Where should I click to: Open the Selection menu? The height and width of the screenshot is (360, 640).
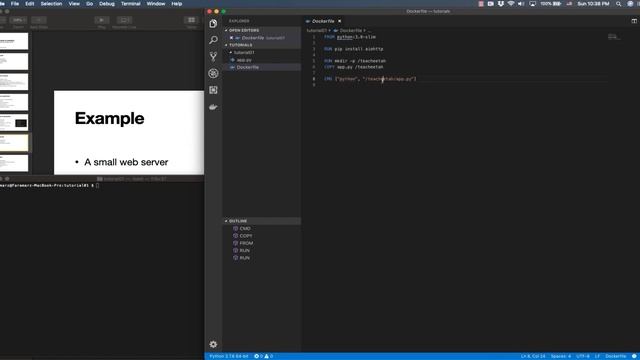point(51,4)
